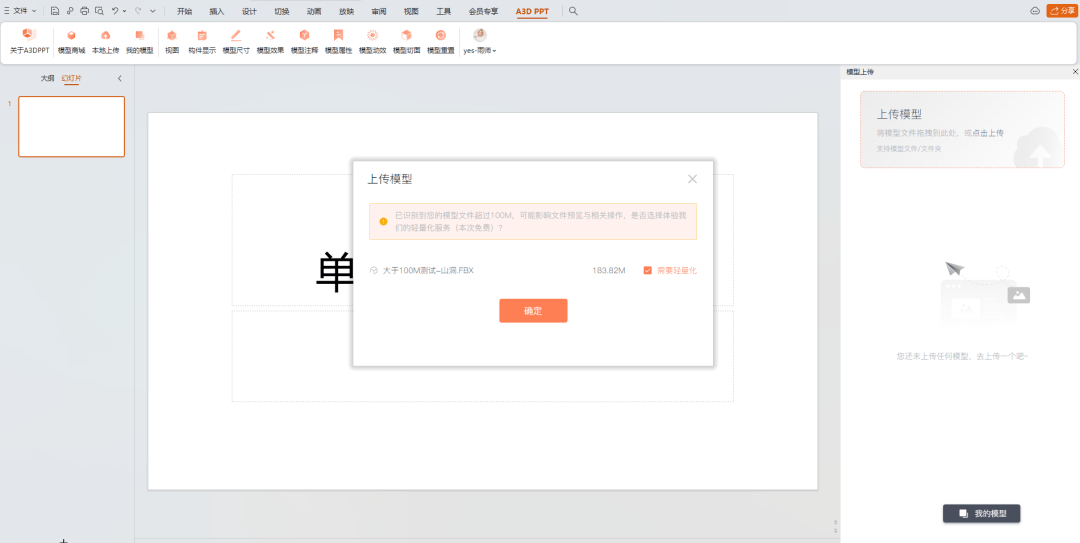This screenshot has height=543, width=1080.
Task: Open the 文件 menu dropdown
Action: tap(21, 11)
